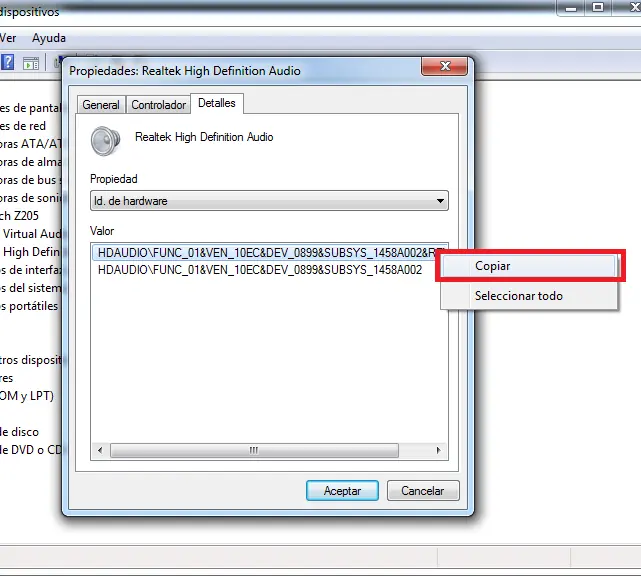Viewport: 641px width, 576px height.
Task: Click the horizontal scrollbar left arrow
Action: tap(100, 450)
